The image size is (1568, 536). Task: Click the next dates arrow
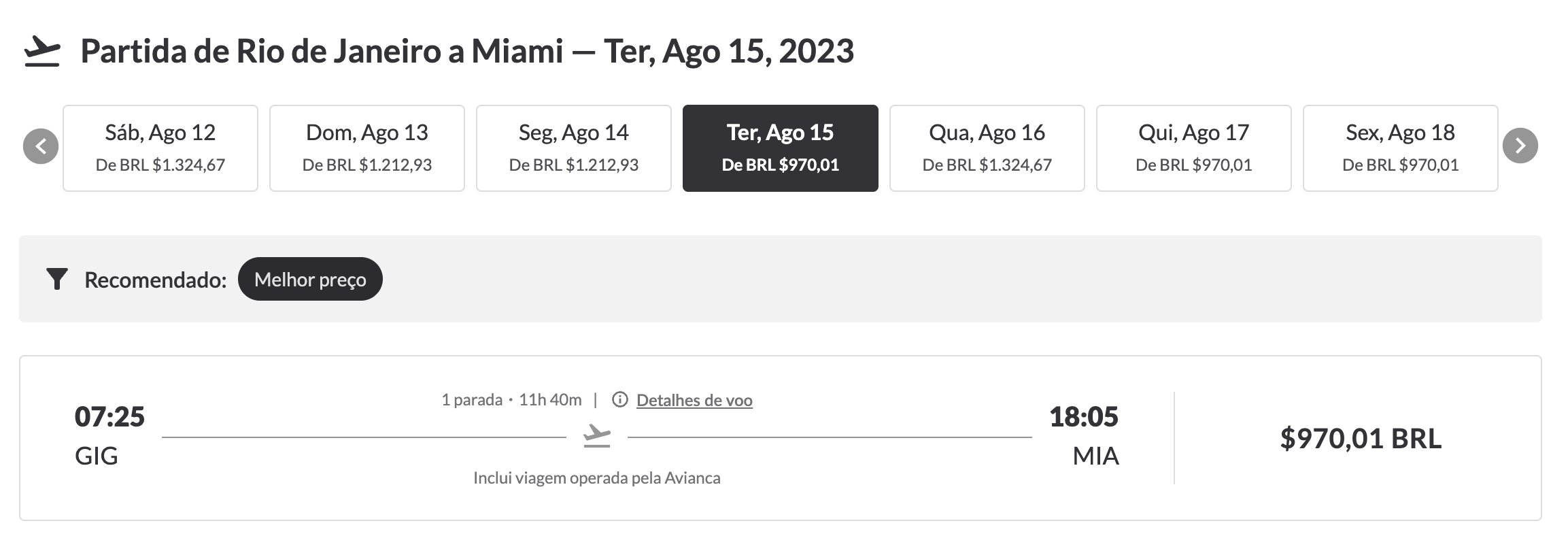click(x=1520, y=146)
